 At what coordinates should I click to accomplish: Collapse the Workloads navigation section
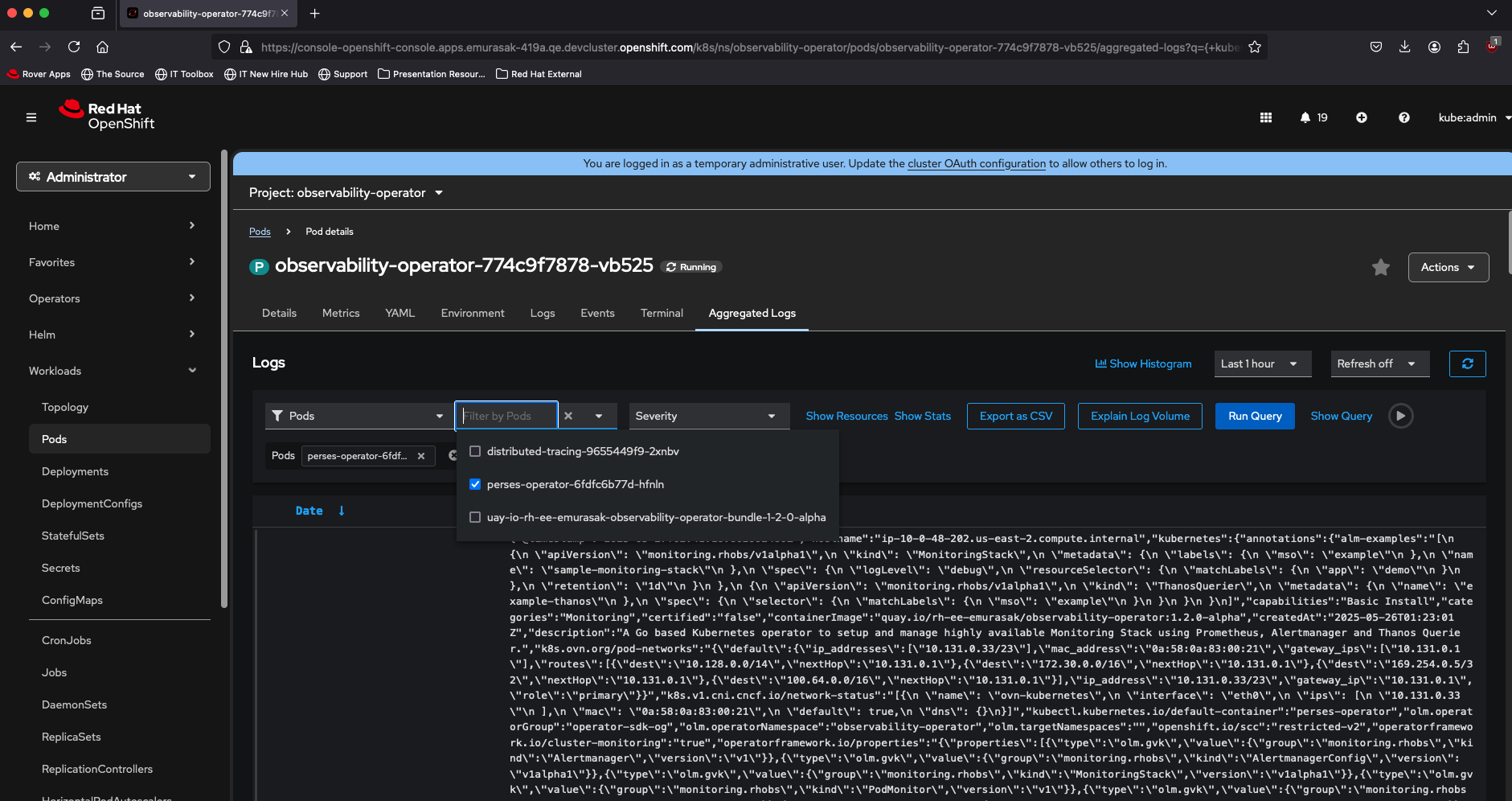point(113,371)
